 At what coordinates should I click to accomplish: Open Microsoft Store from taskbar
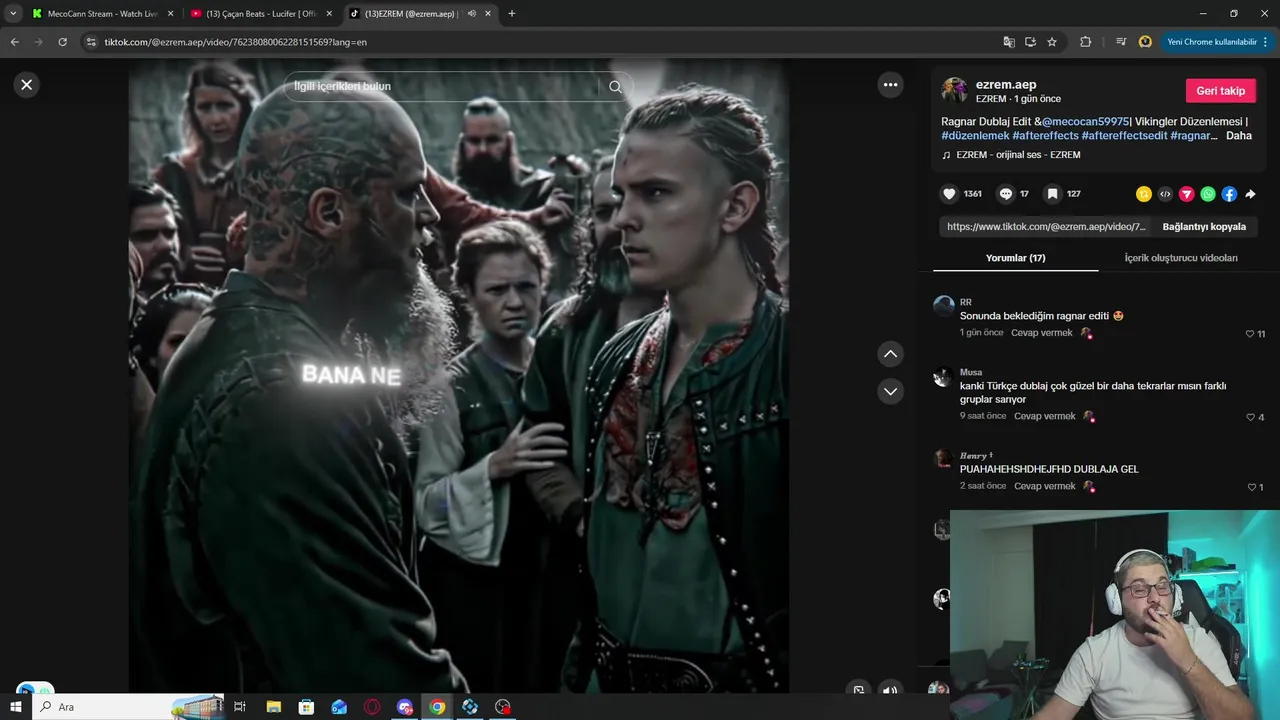(306, 707)
